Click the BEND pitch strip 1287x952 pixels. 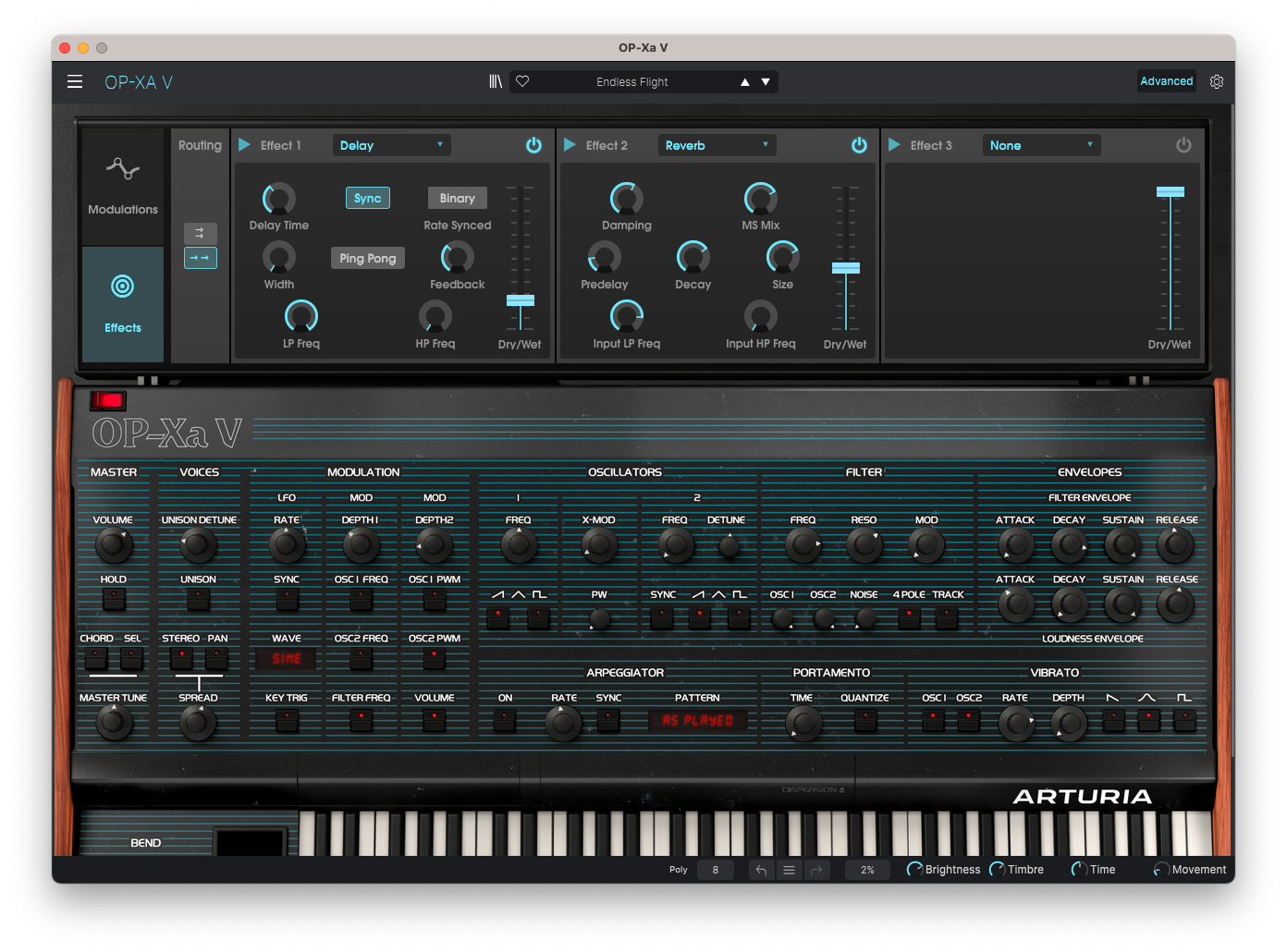click(251, 842)
